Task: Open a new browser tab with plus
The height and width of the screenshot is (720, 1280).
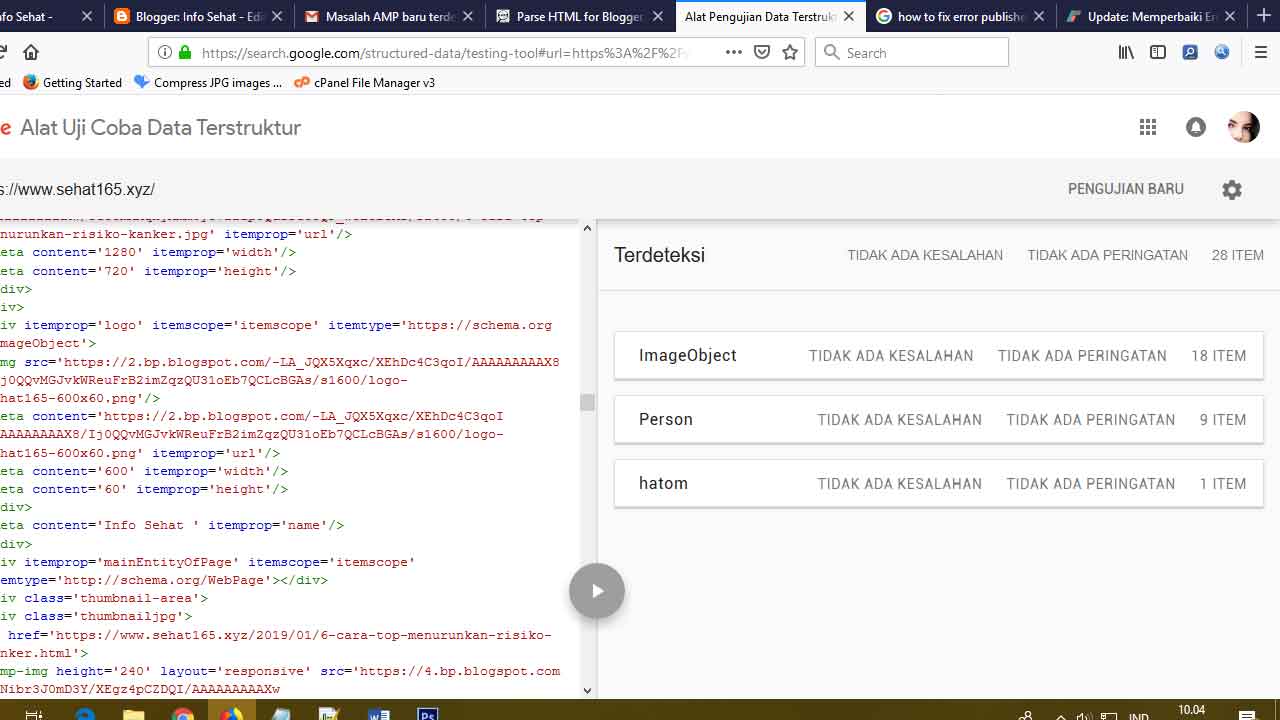Action: pos(1263,16)
